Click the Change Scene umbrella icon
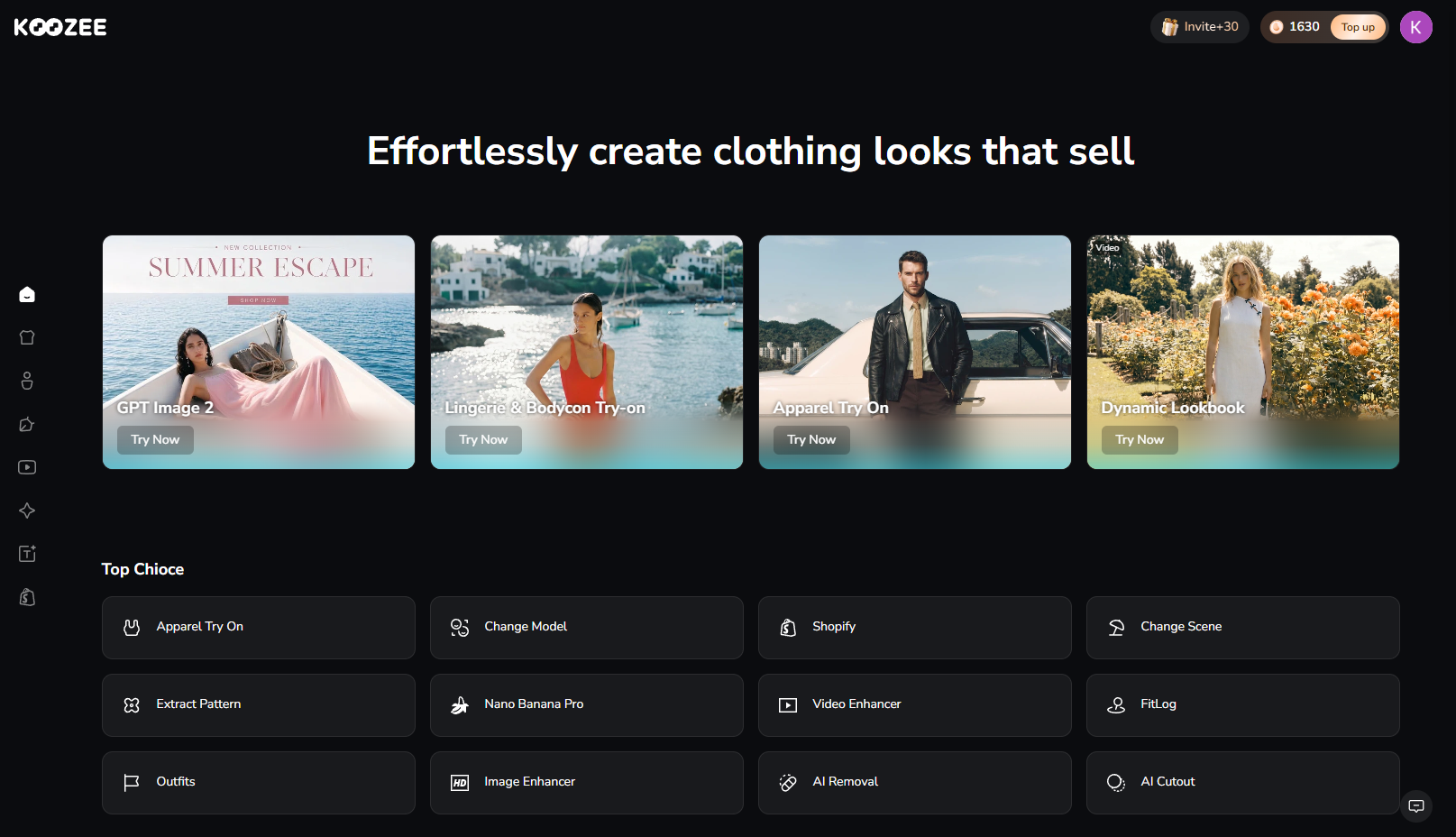This screenshot has width=1456, height=837. click(x=1116, y=627)
